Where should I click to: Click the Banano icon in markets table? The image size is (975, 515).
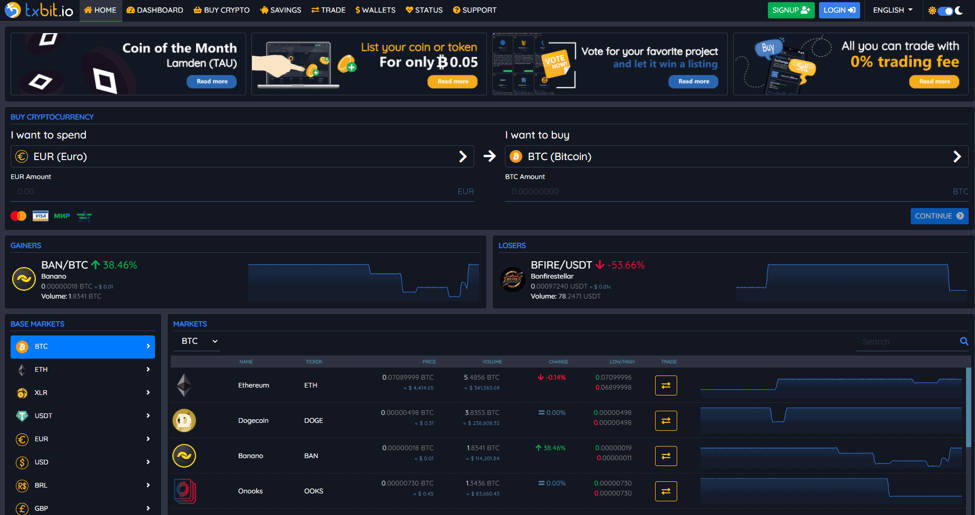tap(184, 456)
